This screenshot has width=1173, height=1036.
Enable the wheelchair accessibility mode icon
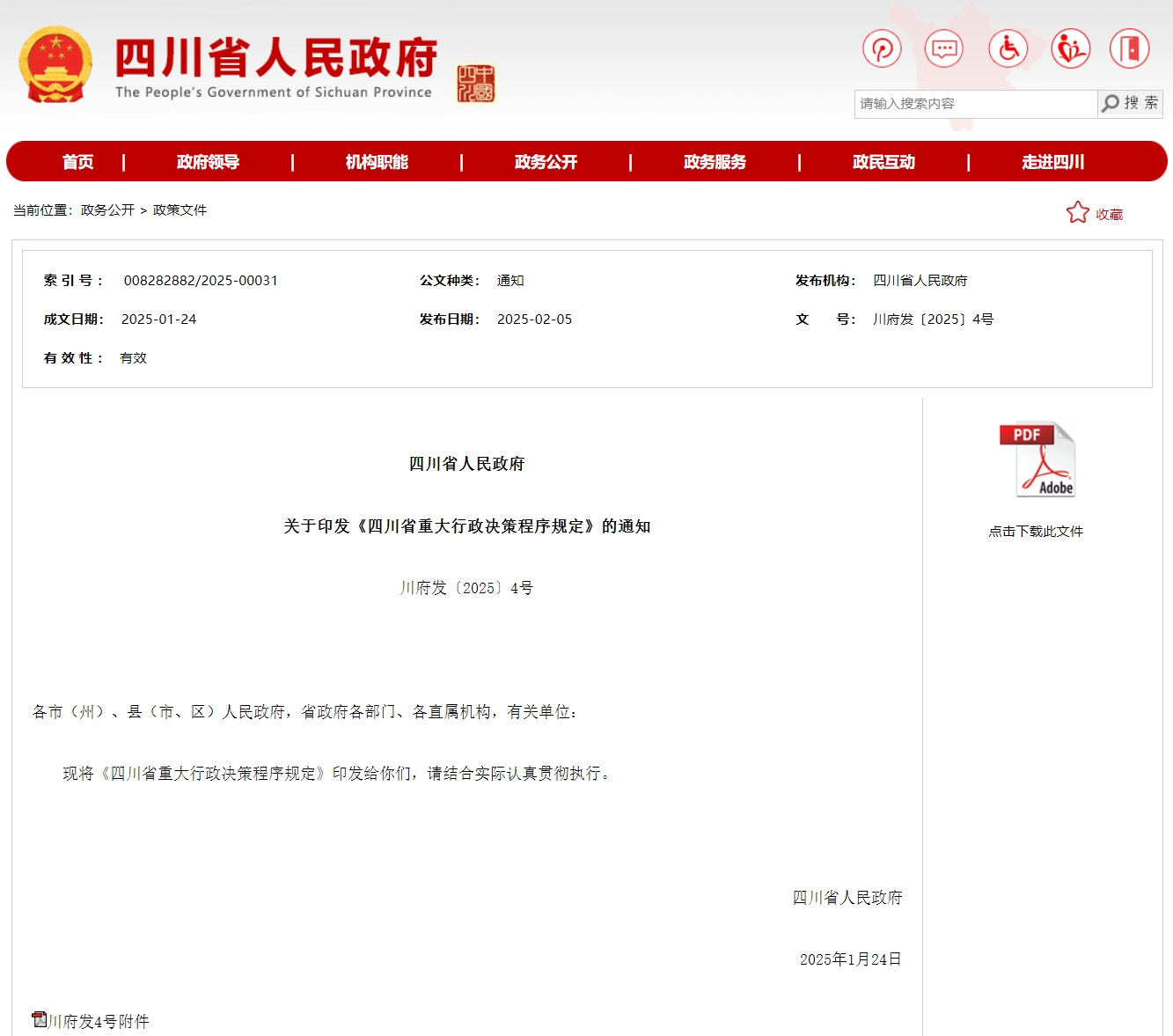pyautogui.click(x=1008, y=48)
